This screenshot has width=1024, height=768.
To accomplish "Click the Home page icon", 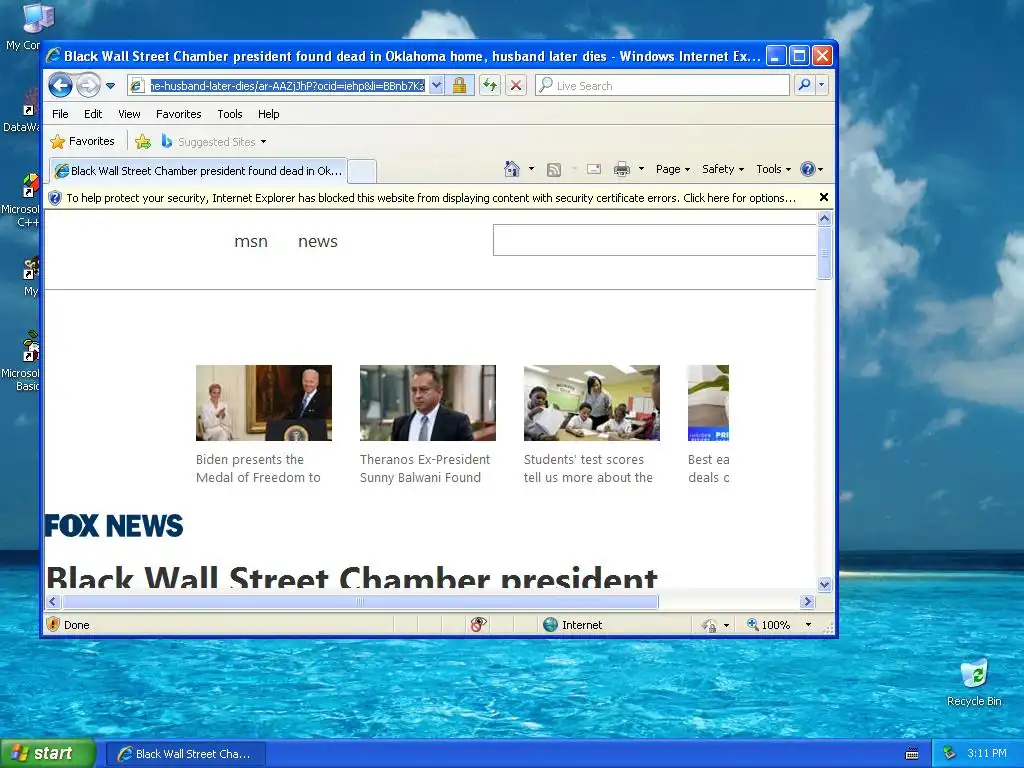I will tap(512, 169).
